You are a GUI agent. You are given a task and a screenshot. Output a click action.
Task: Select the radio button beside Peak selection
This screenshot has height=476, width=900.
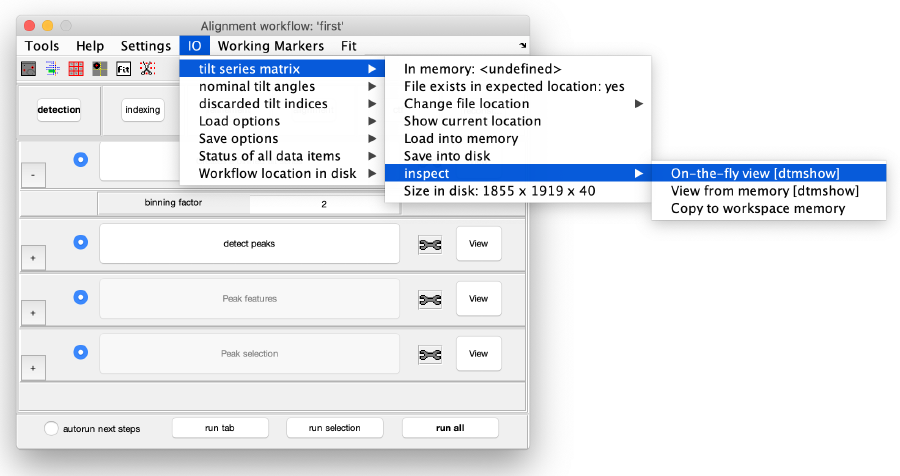tap(81, 352)
